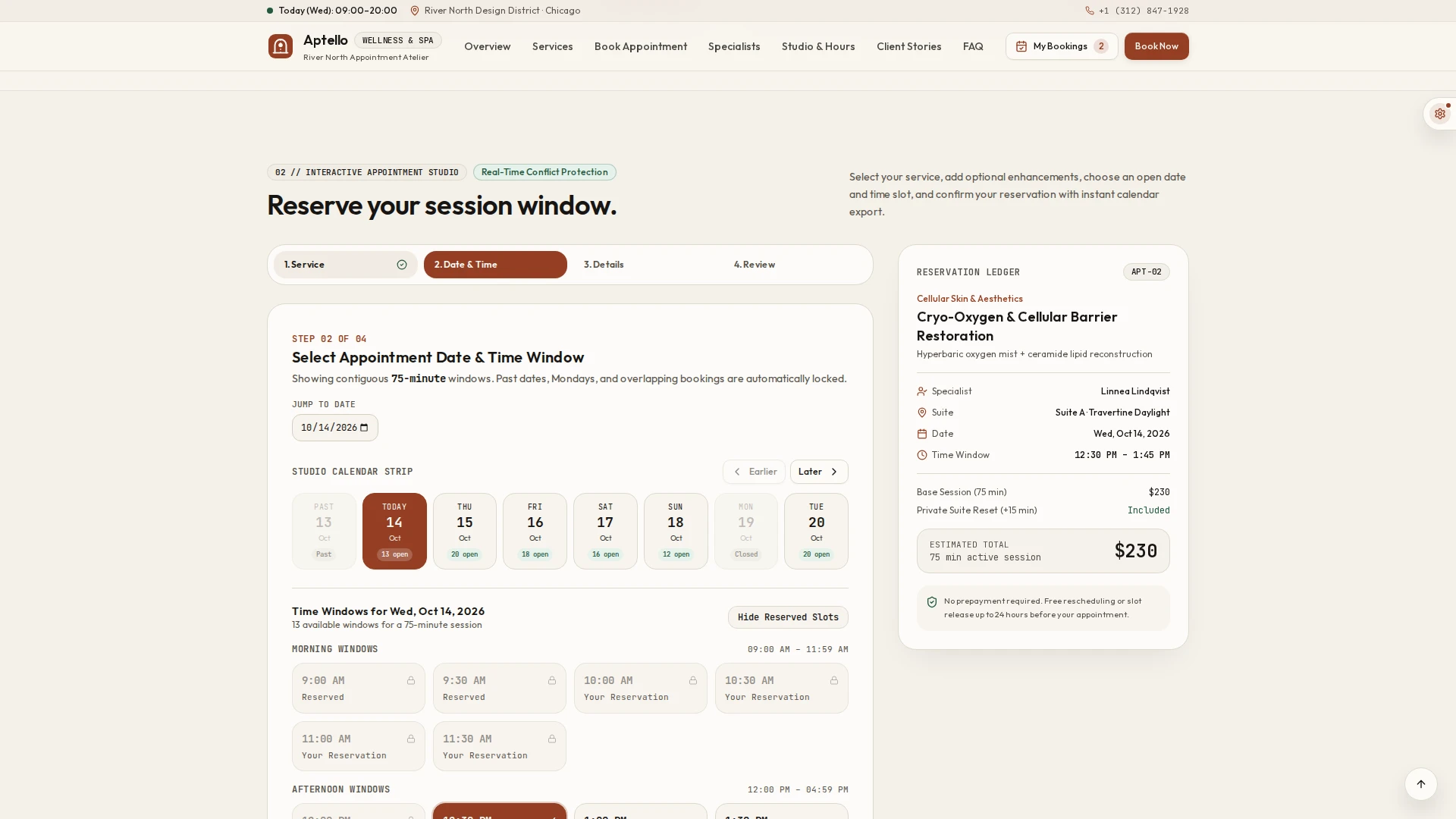Show earlier calendar dates
Viewport: 1456px width, 819px height.
click(x=754, y=472)
